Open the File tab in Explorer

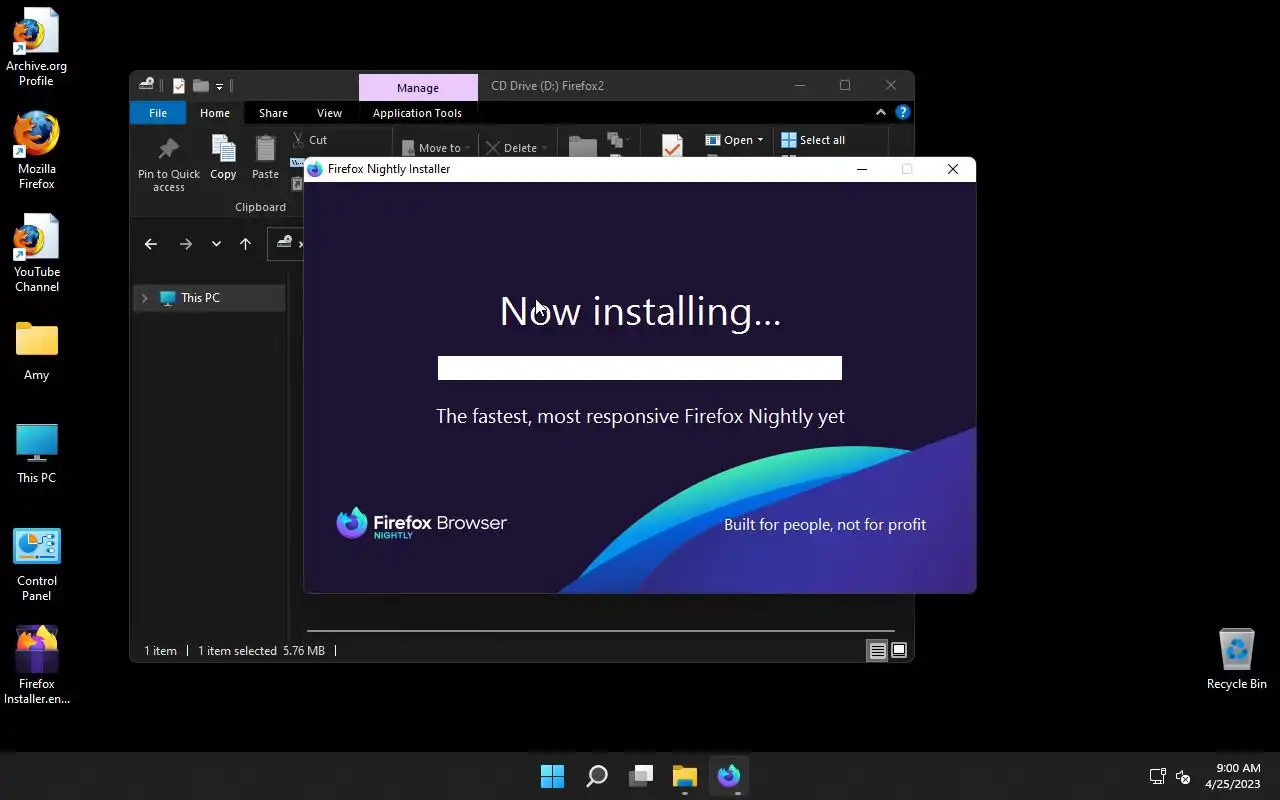click(158, 113)
